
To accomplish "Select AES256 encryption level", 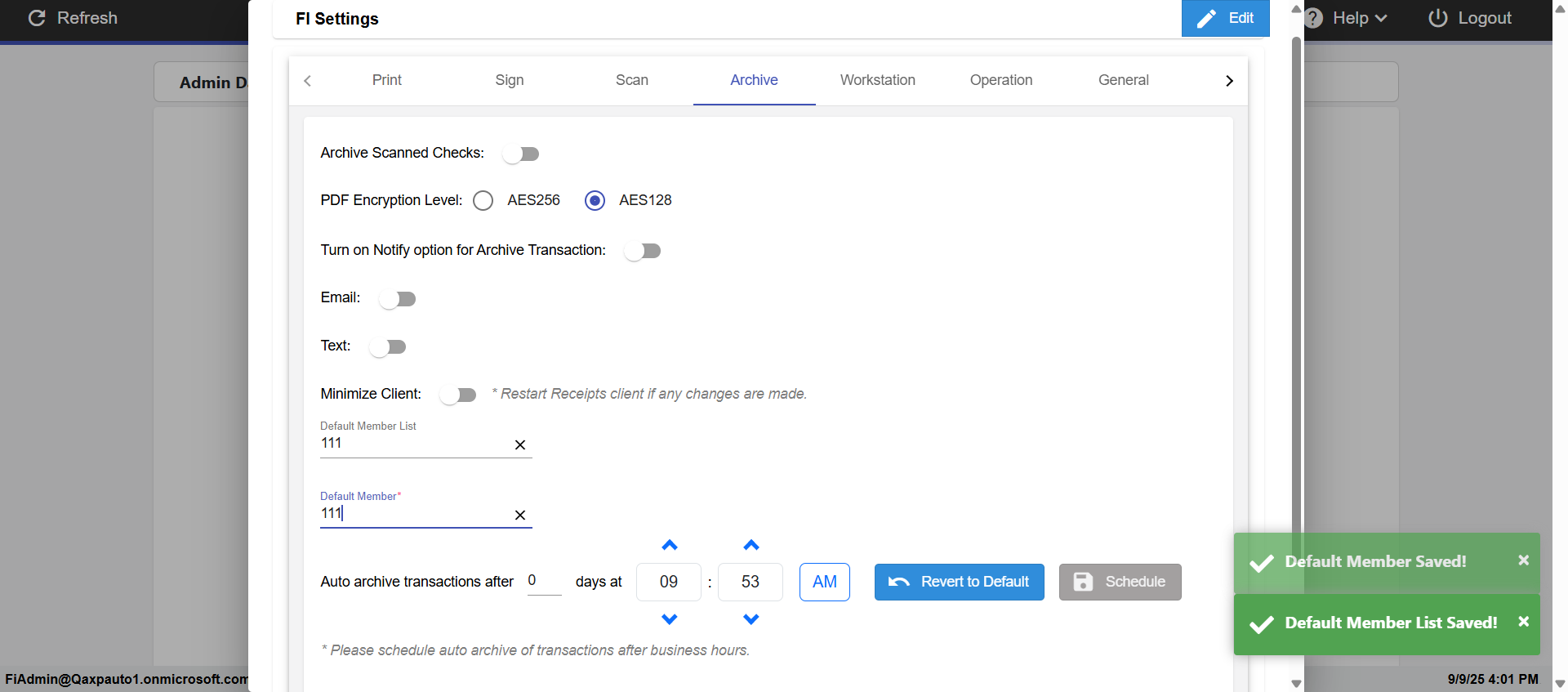I will 483,201.
